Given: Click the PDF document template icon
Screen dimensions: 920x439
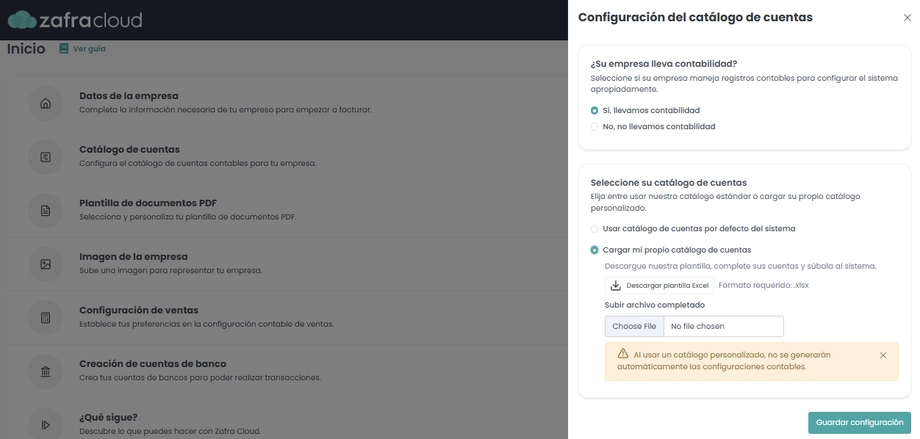Looking at the screenshot, I should 45,211.
